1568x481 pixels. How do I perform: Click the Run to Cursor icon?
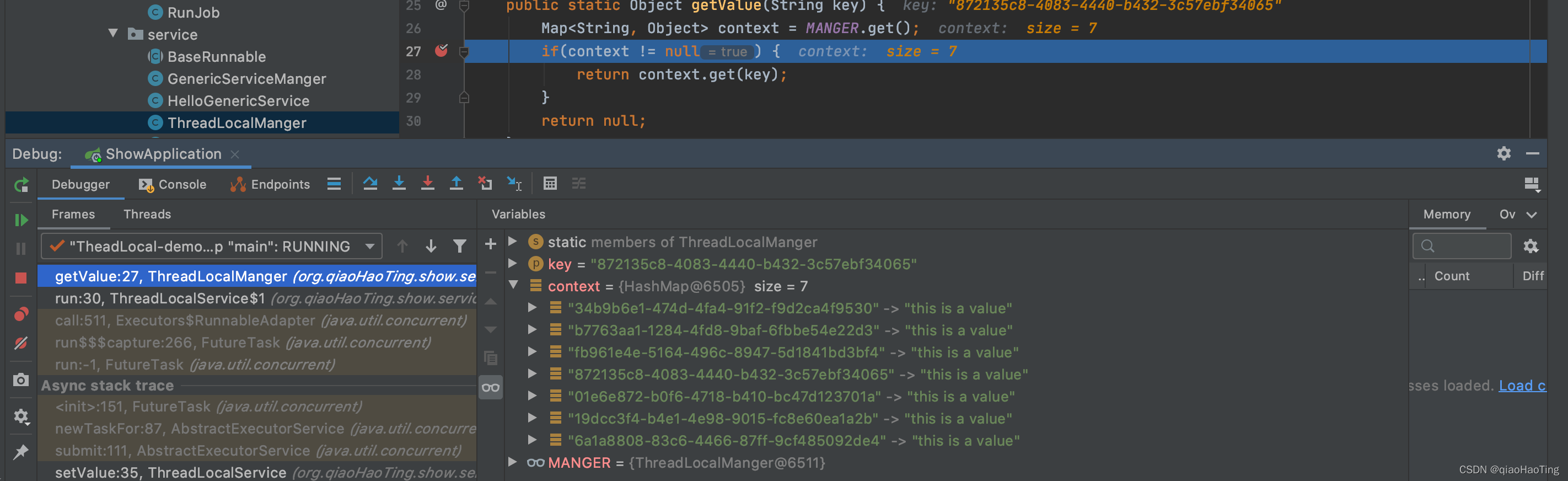point(514,183)
